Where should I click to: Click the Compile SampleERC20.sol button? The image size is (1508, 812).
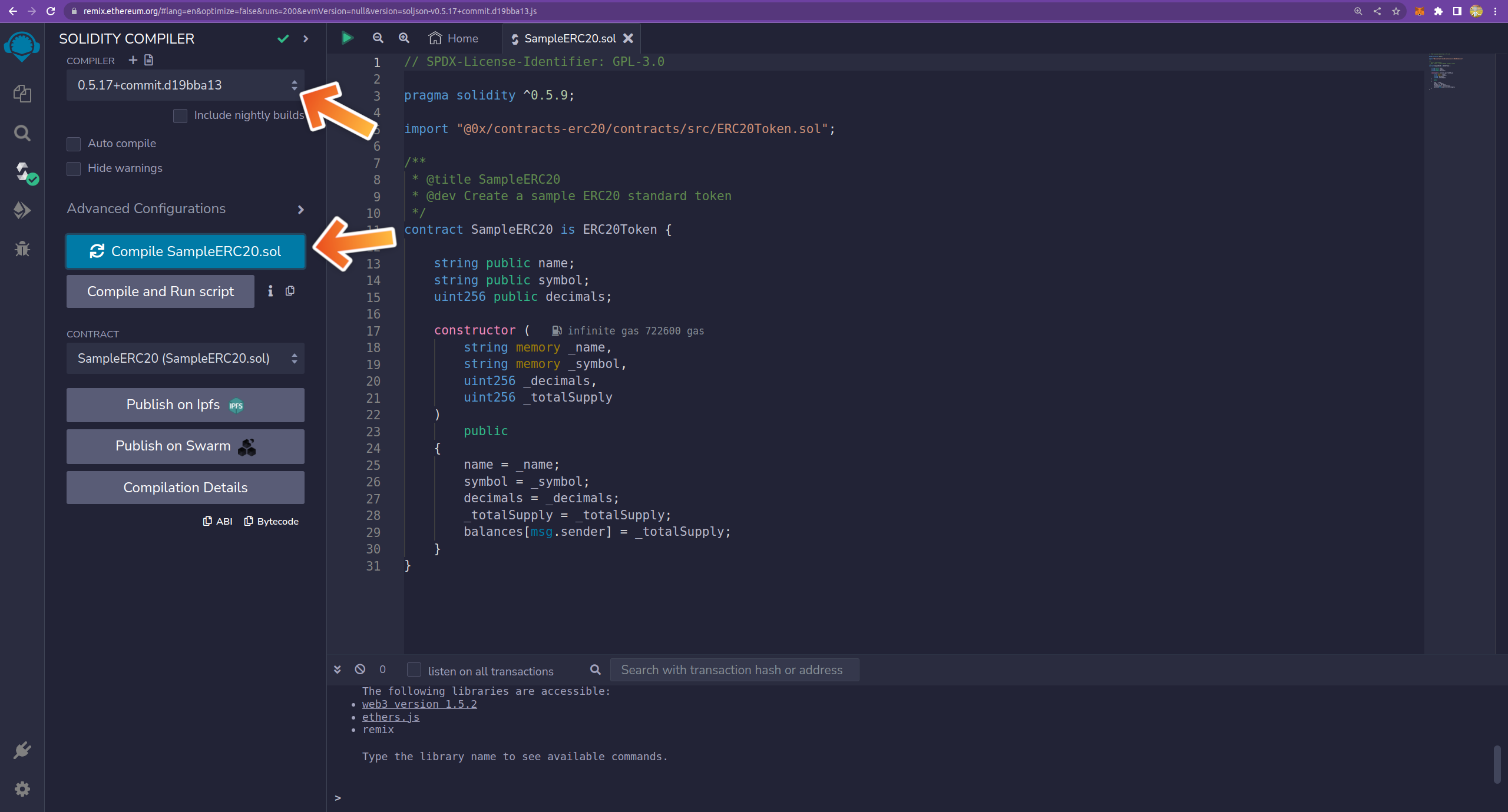click(x=185, y=251)
